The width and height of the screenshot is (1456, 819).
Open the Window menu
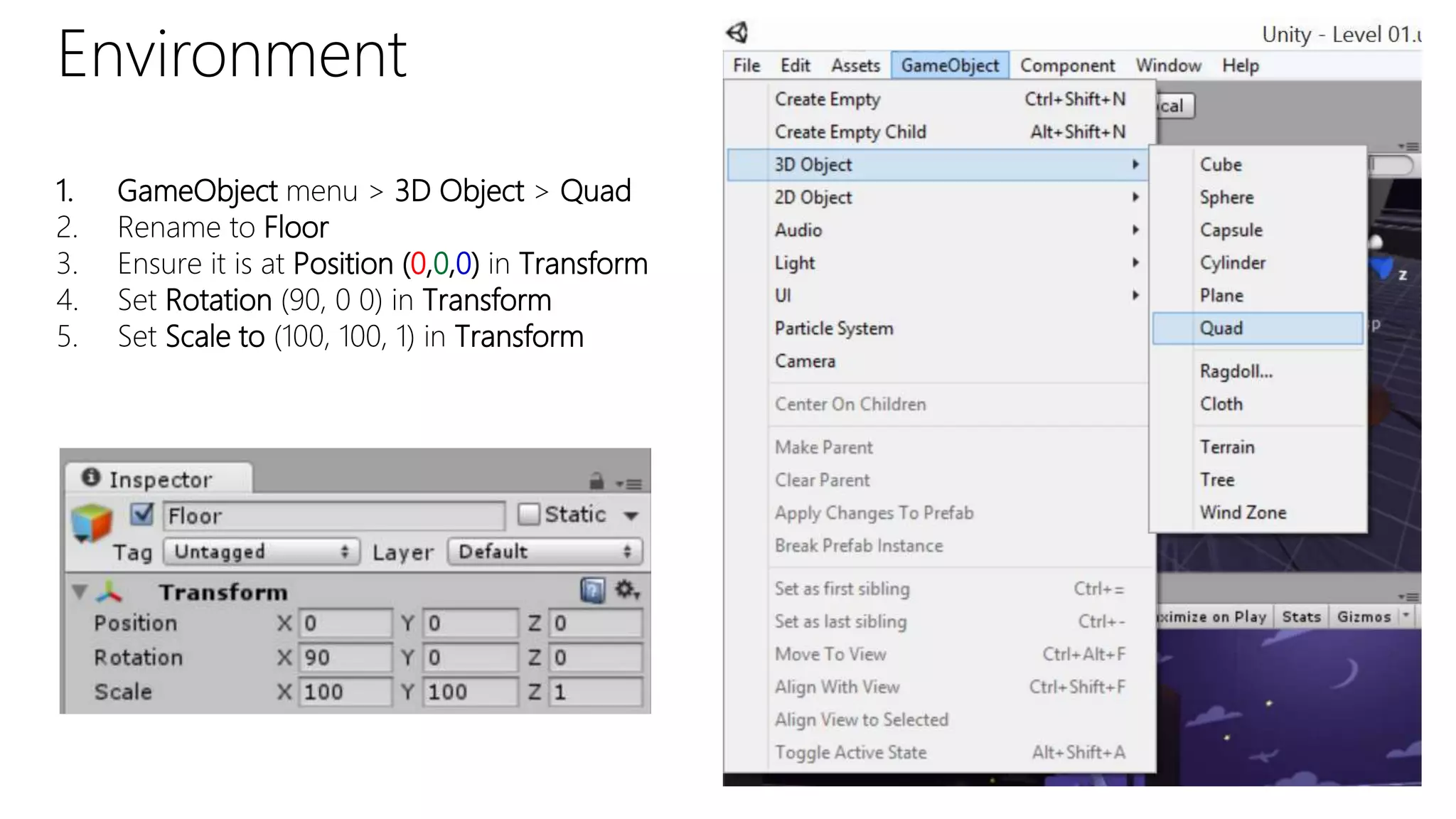pyautogui.click(x=1168, y=65)
